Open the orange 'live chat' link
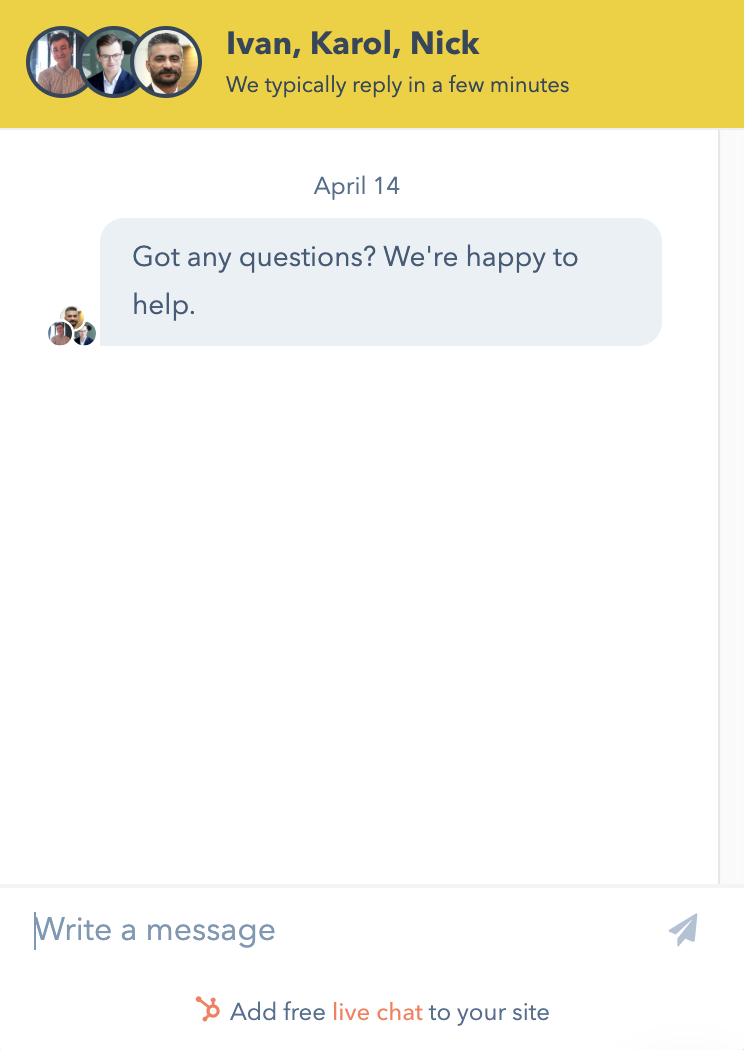 point(377,1012)
